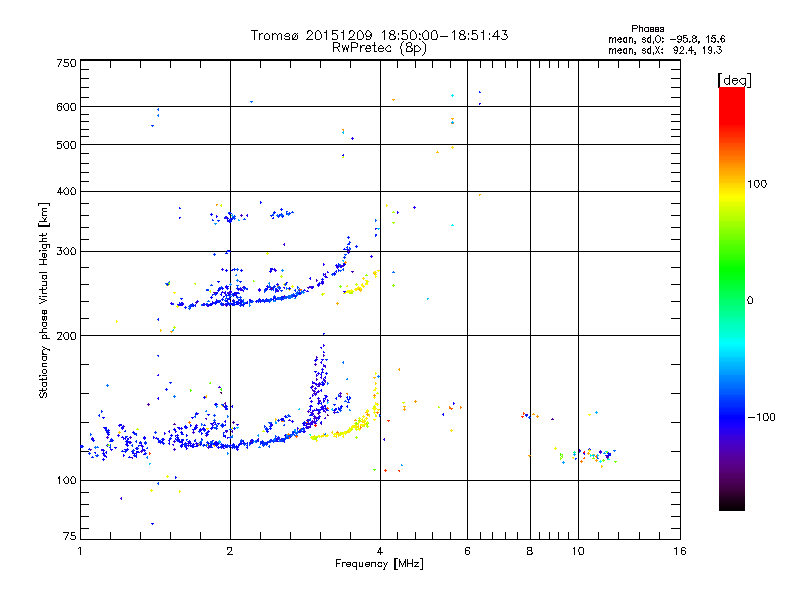Select the "mean, sd,O: -95.8, 15.6" line
Viewport: 800px width, 600px height.
[x=666, y=39]
